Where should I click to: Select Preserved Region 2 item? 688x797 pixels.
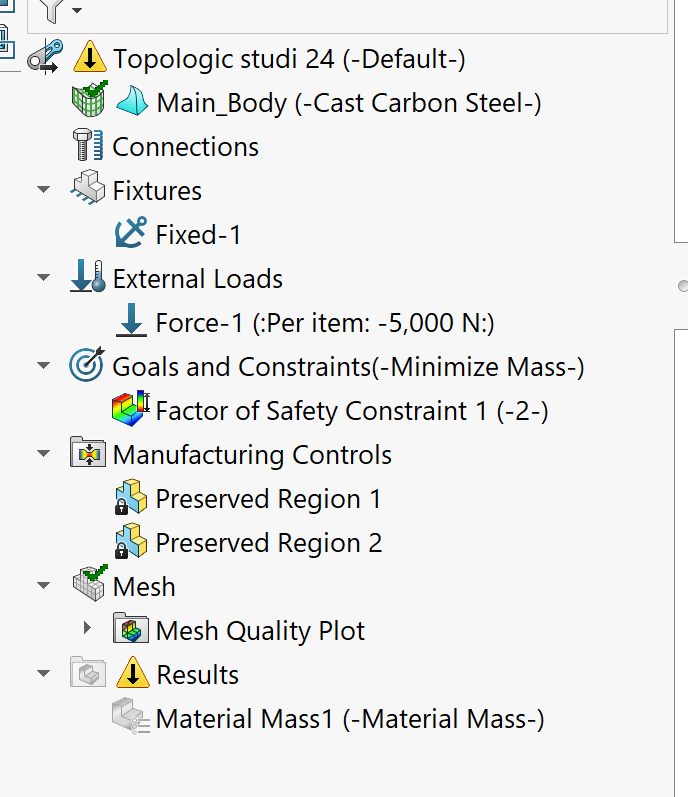(268, 543)
